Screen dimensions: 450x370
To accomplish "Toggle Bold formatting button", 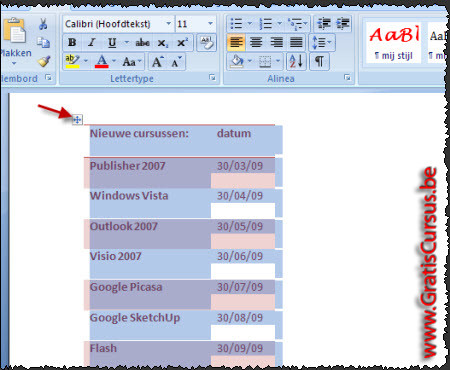I will pyautogui.click(x=72, y=43).
